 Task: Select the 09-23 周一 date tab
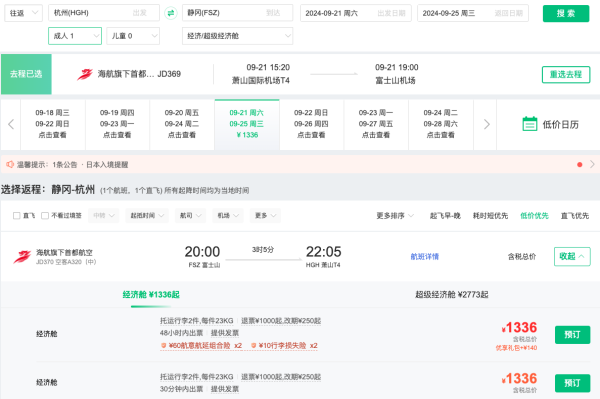coord(376,124)
